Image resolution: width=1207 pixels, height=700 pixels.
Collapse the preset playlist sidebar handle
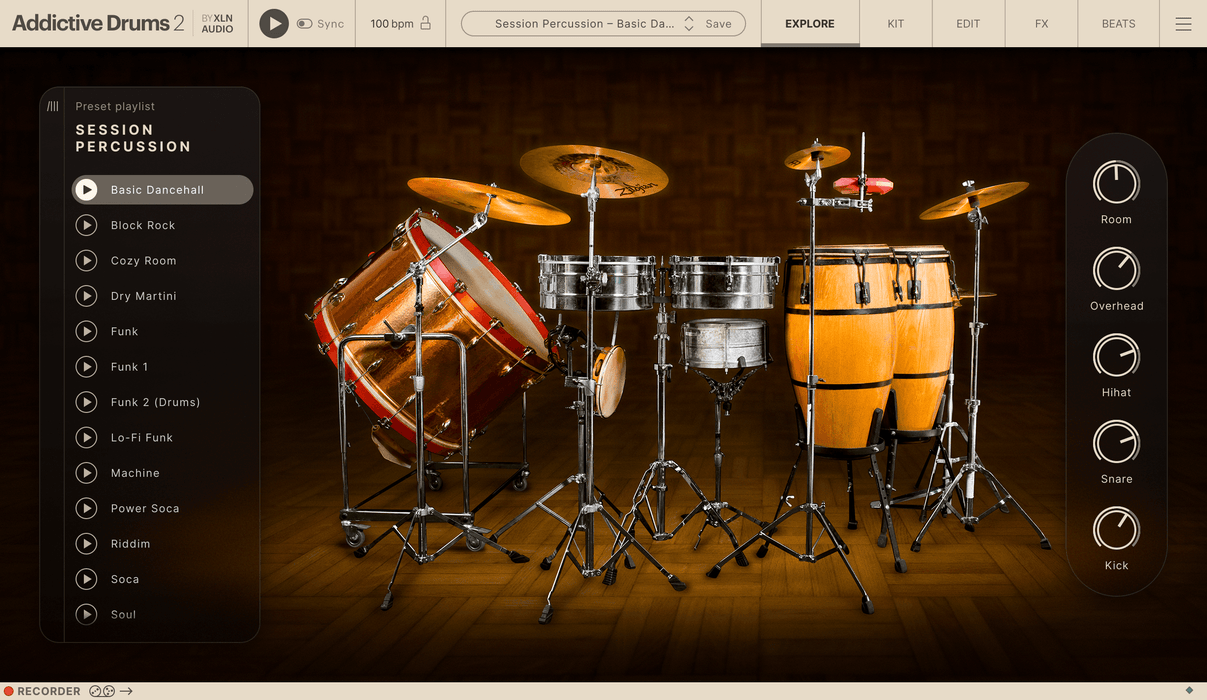pyautogui.click(x=53, y=106)
